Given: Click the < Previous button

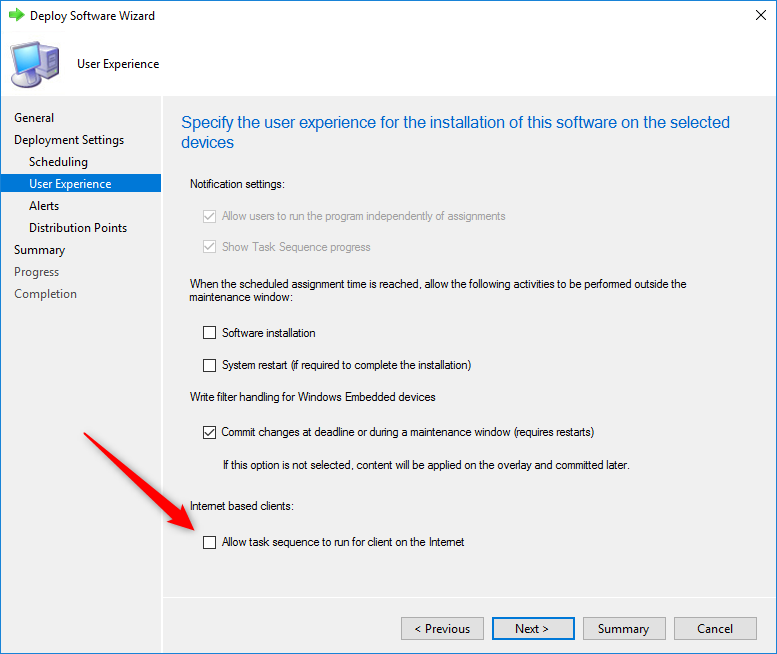Looking at the screenshot, I should (x=442, y=629).
